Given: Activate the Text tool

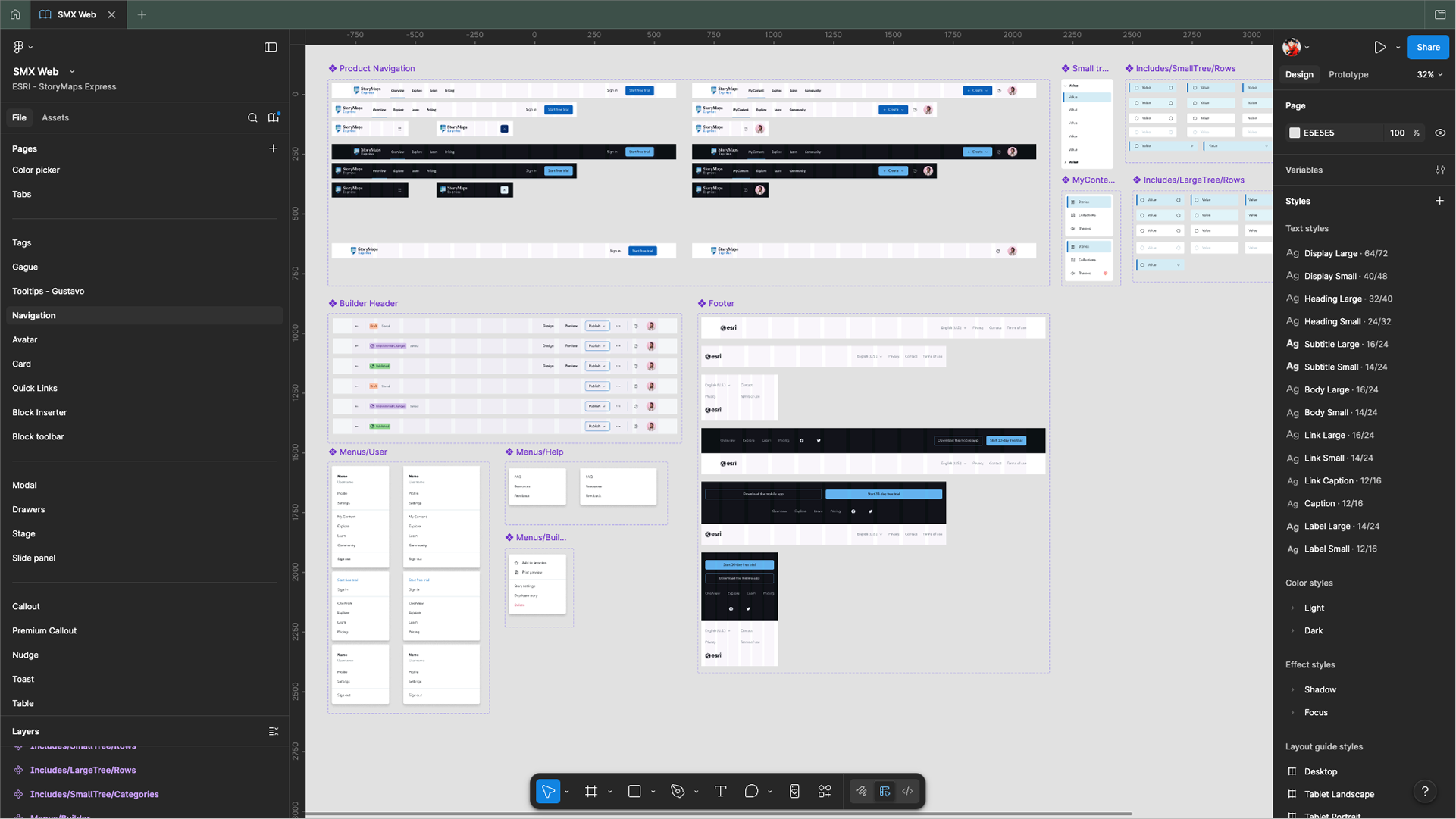Looking at the screenshot, I should (720, 792).
